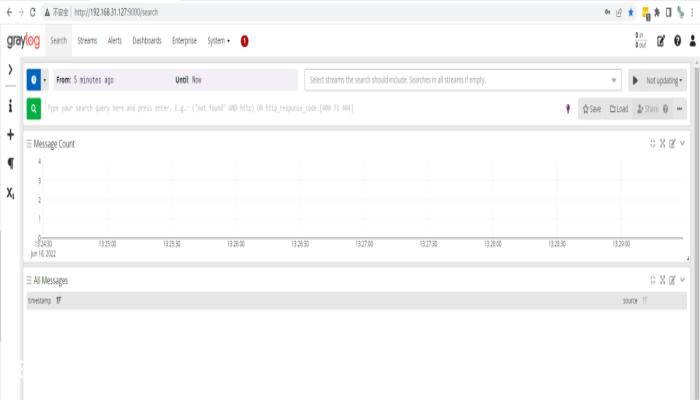Click the in/out throughput indicator
700x400 pixels.
point(641,40)
